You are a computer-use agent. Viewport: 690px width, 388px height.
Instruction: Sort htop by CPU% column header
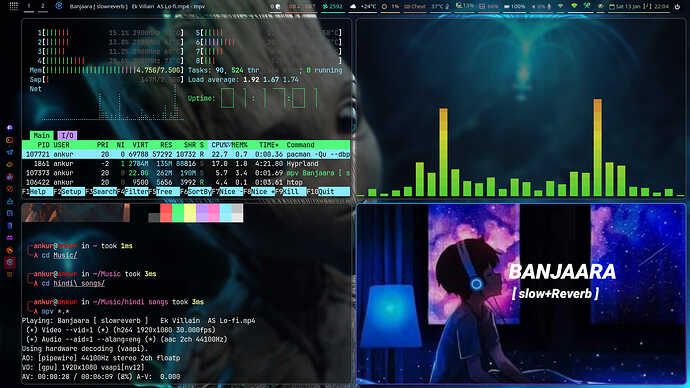(x=220, y=145)
